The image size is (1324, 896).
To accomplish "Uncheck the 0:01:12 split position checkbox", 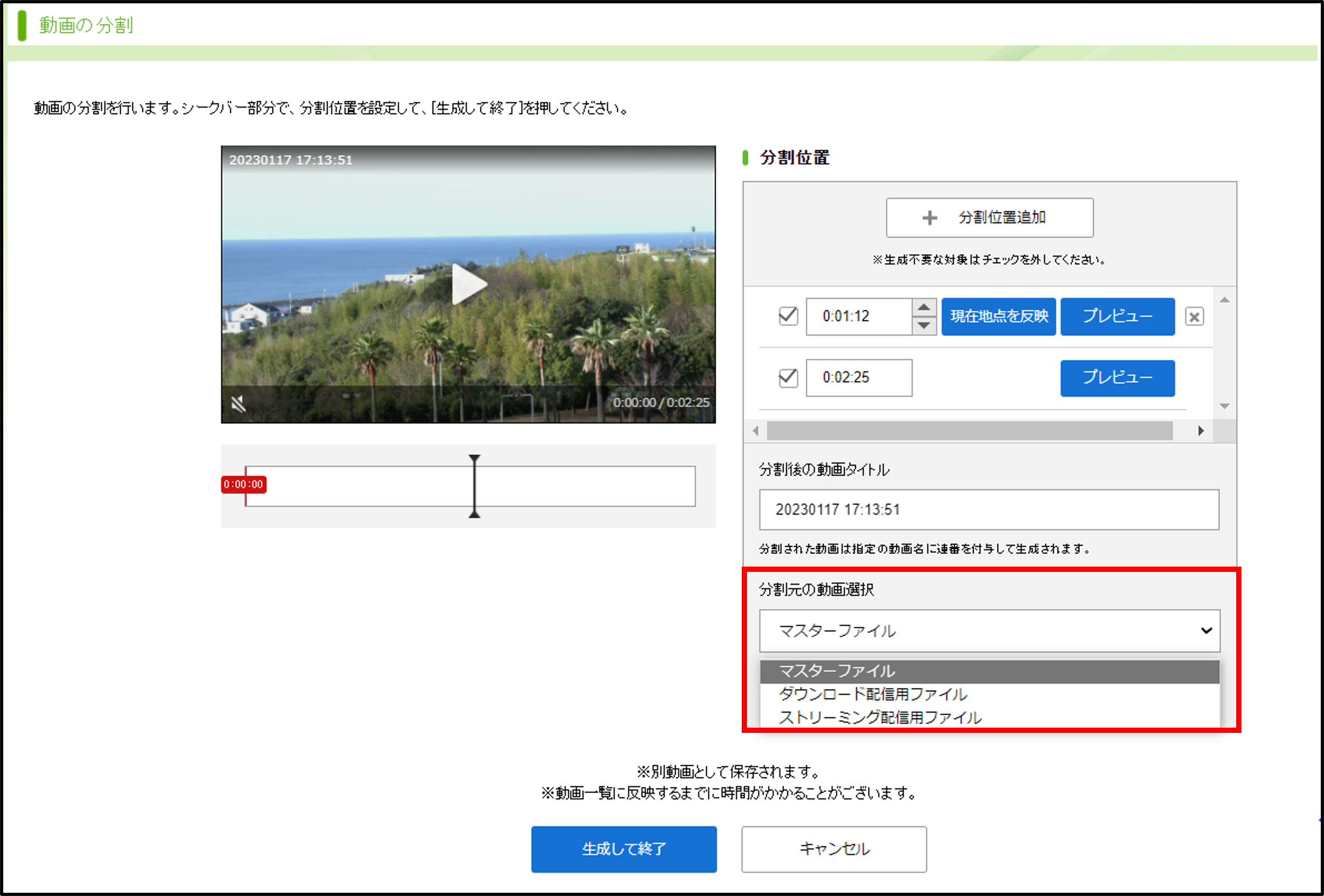I will pyautogui.click(x=788, y=316).
